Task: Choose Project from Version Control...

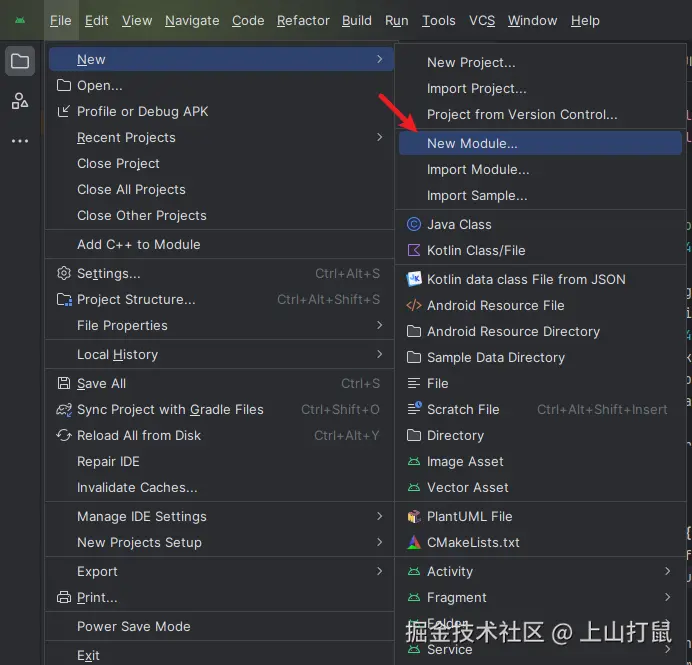Action: coord(540,114)
